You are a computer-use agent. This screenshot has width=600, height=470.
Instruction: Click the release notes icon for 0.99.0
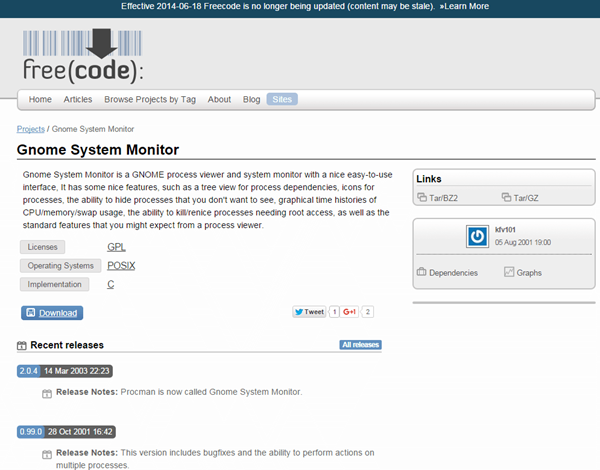(47, 454)
